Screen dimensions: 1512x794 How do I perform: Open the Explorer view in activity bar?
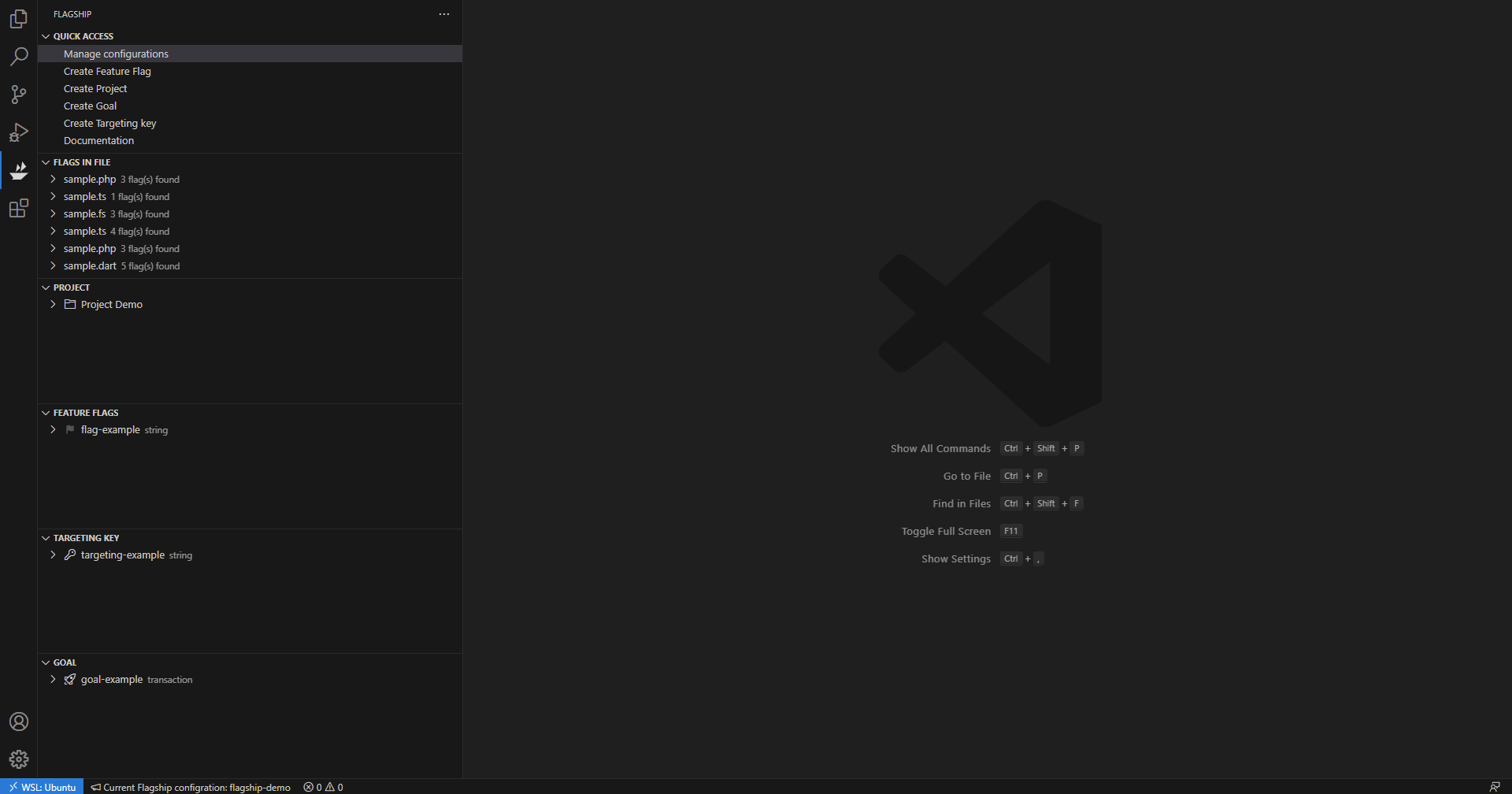pyautogui.click(x=19, y=19)
